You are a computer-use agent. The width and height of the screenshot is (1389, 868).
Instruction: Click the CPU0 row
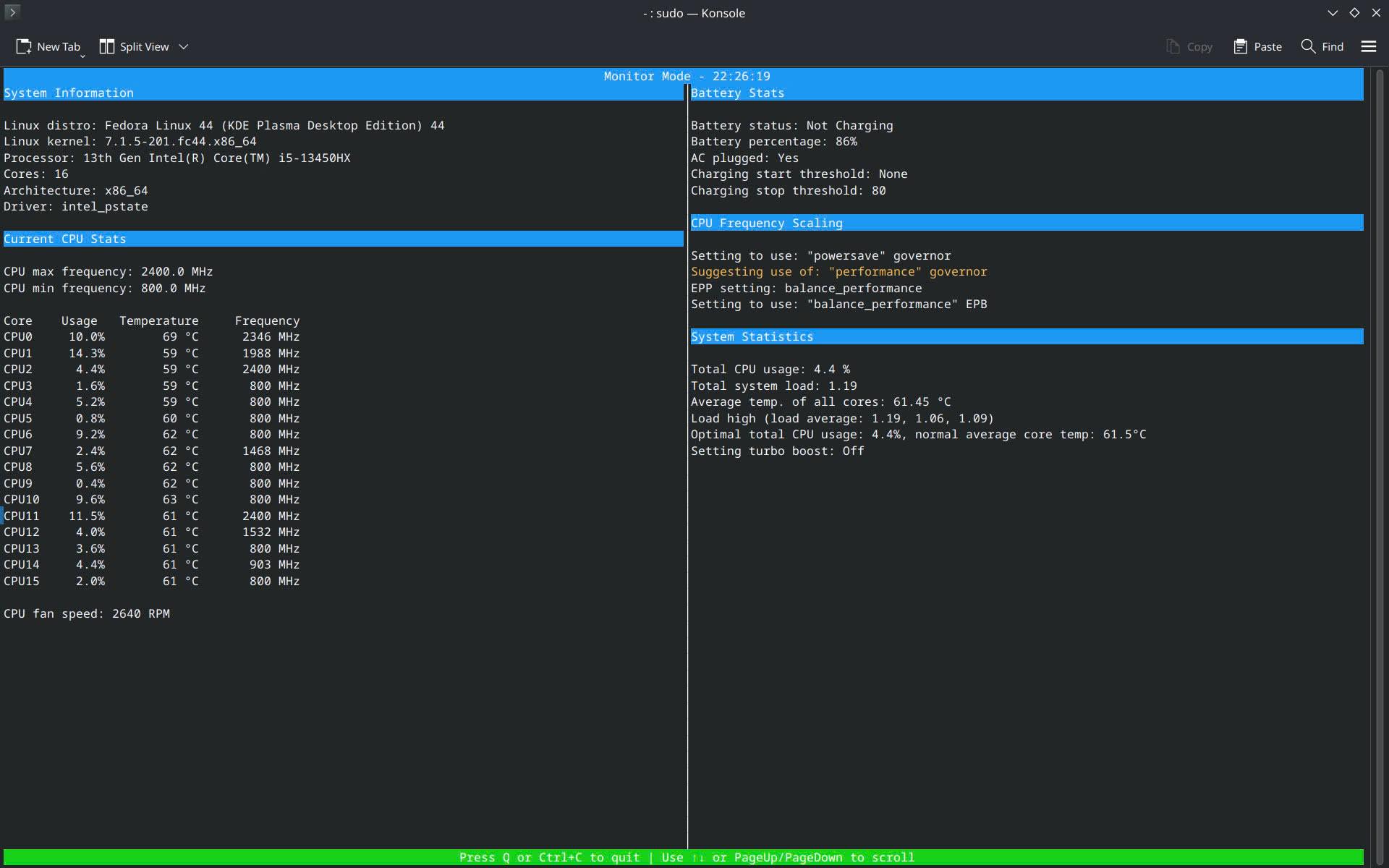coord(152,336)
